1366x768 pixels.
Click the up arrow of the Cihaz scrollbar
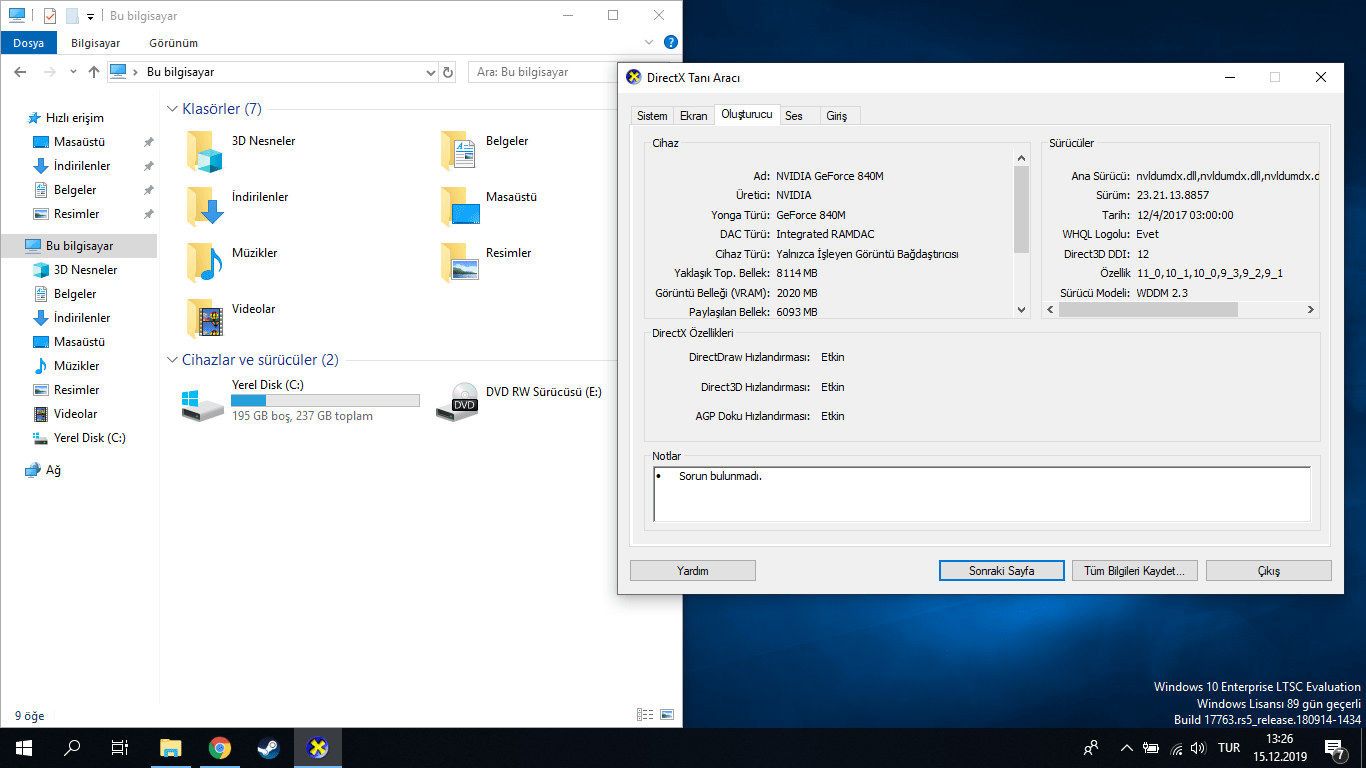tap(1022, 157)
